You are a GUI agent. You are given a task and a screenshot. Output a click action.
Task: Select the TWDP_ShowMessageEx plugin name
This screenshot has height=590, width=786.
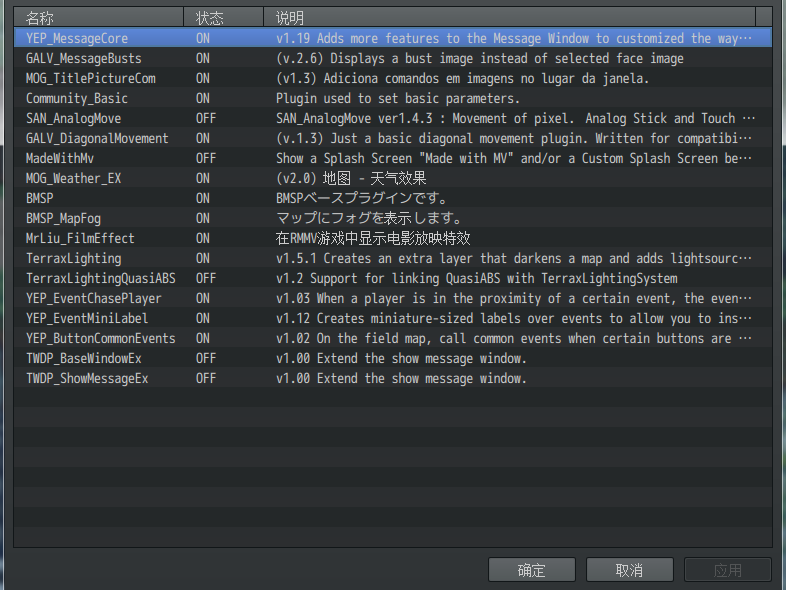pyautogui.click(x=87, y=378)
